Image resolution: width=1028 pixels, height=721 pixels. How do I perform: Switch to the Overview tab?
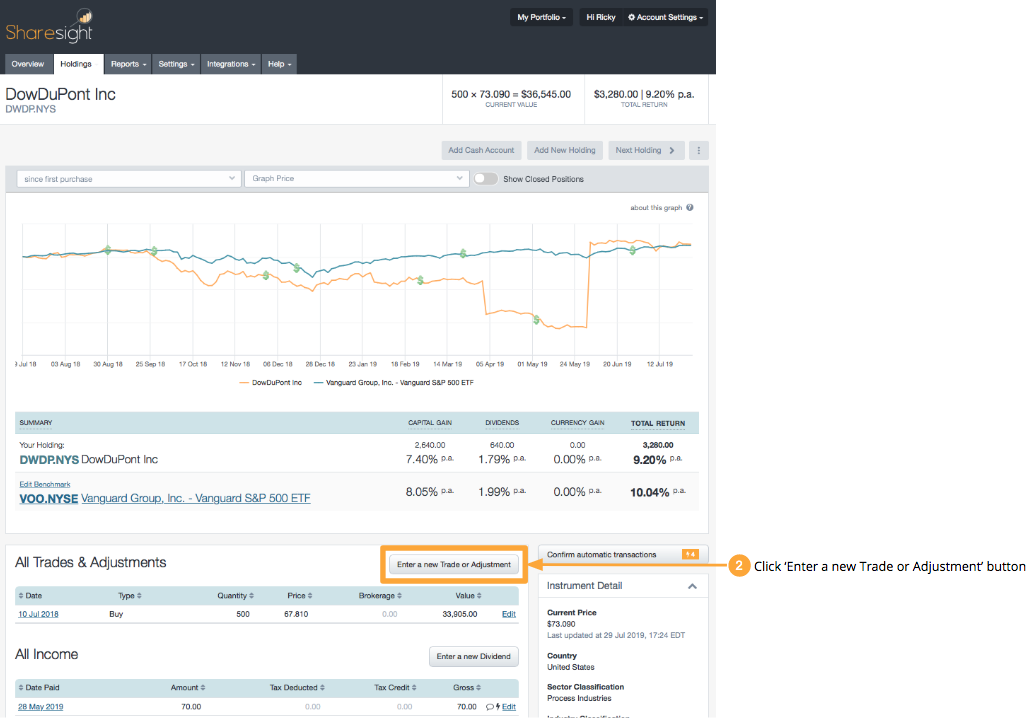(x=28, y=64)
